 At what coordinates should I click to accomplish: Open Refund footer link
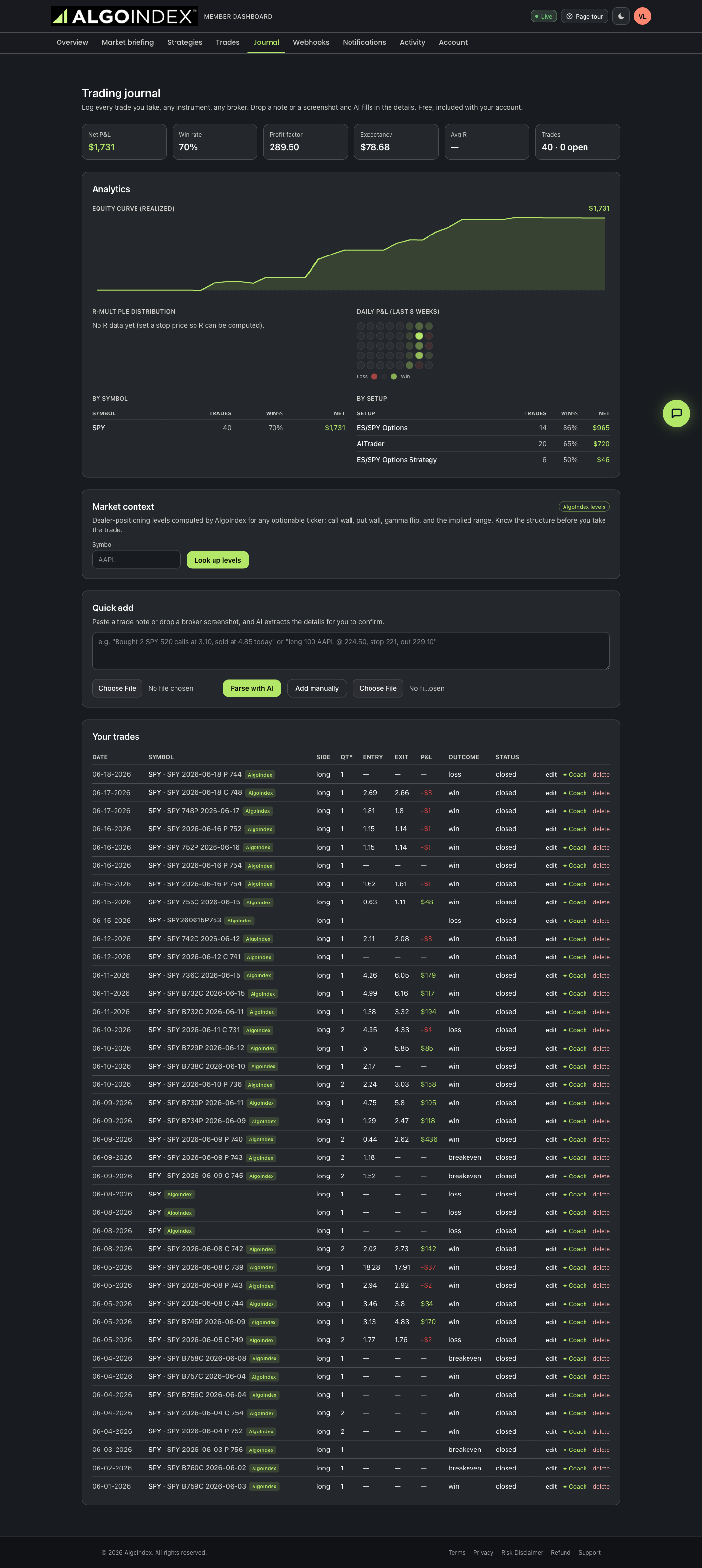coord(561,1553)
